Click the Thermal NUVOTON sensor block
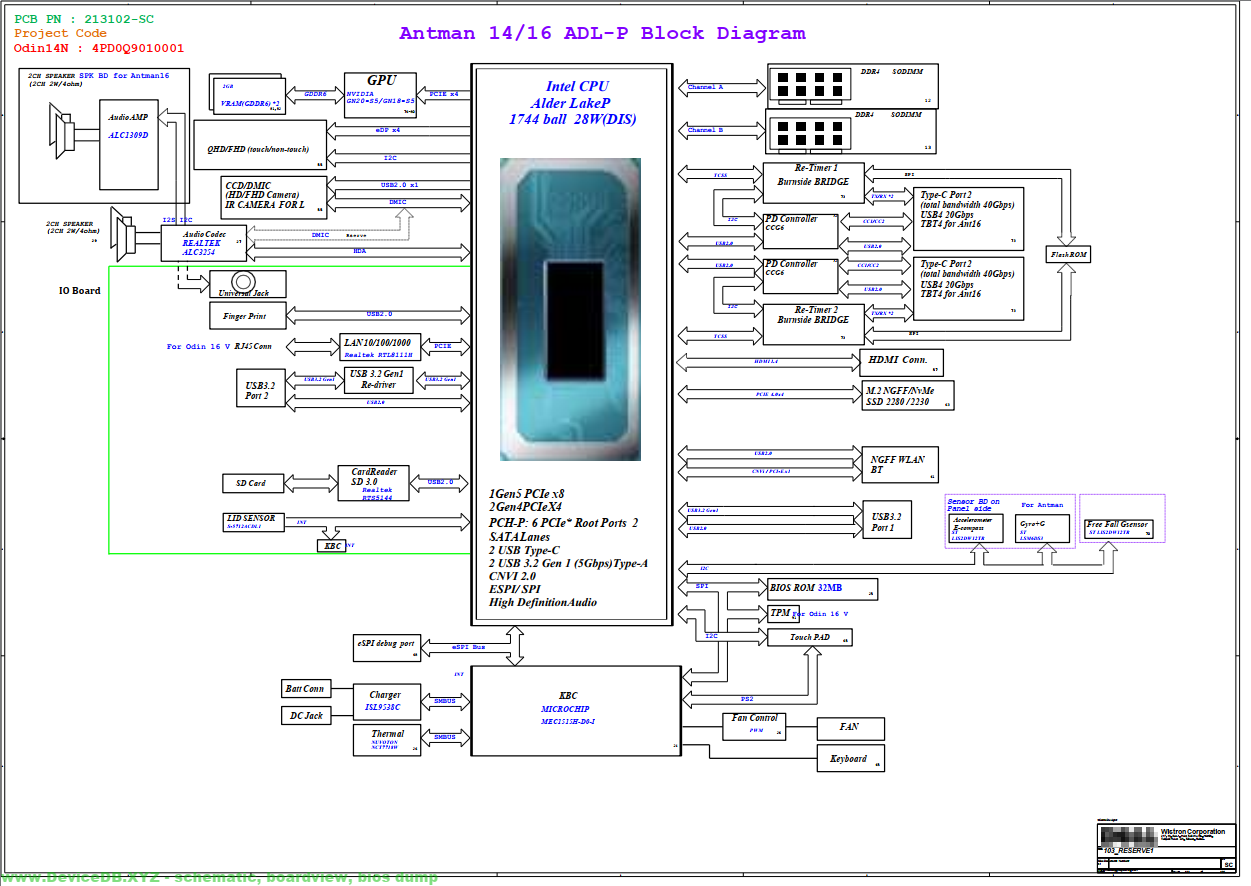Screen dimensions: 1251x886 coord(387,740)
